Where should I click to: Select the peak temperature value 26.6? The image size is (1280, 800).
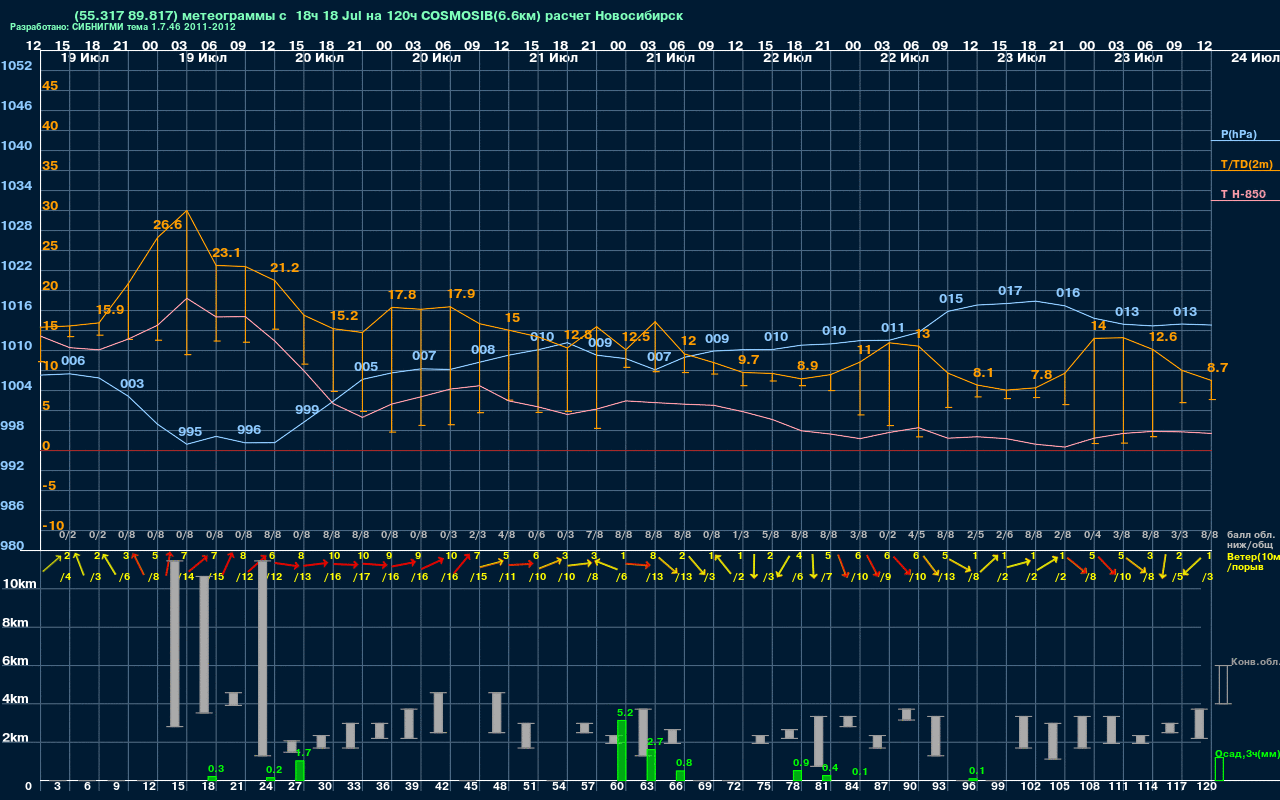click(168, 225)
